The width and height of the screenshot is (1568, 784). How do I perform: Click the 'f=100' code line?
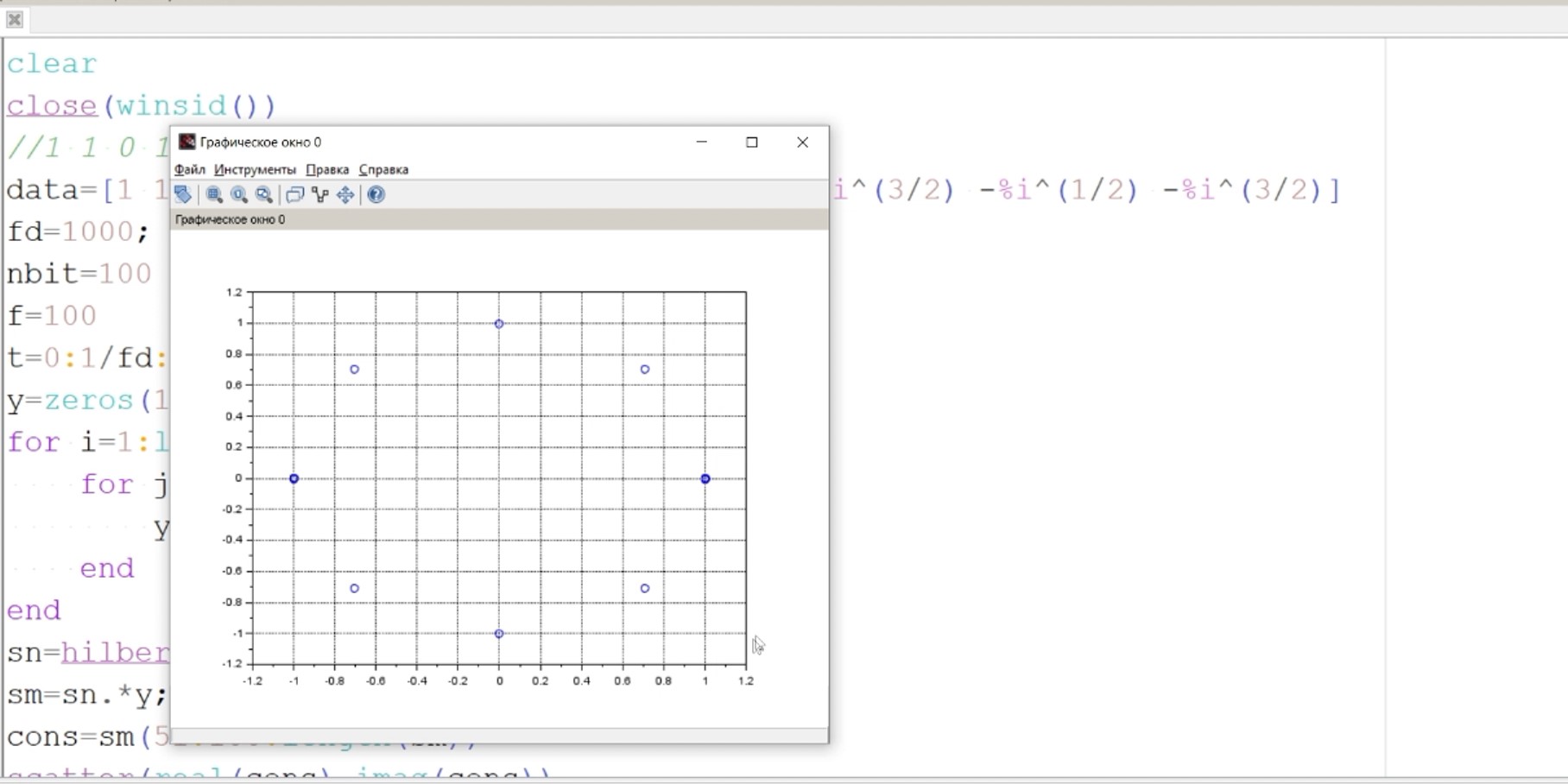tap(52, 316)
